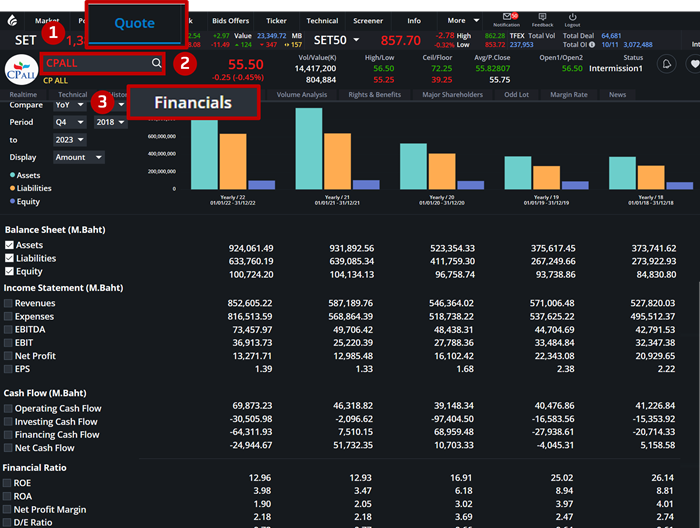Viewport: 700px width, 528px height.
Task: Click the 2018 ROE value 26.14
Action: (x=662, y=478)
